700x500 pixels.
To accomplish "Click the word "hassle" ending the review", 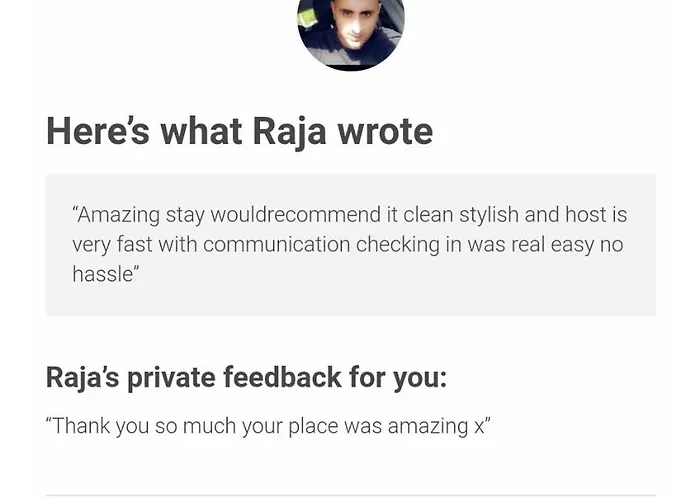I will pos(103,273).
